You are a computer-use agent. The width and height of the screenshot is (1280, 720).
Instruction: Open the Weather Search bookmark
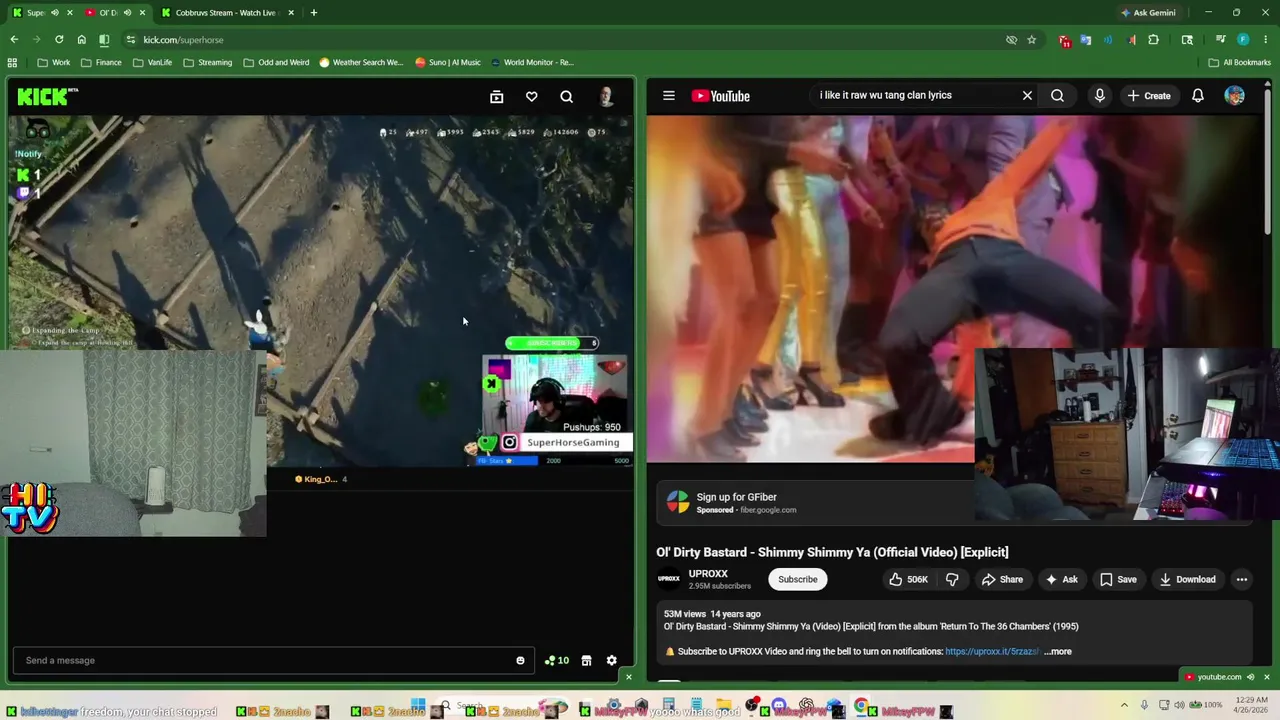361,62
